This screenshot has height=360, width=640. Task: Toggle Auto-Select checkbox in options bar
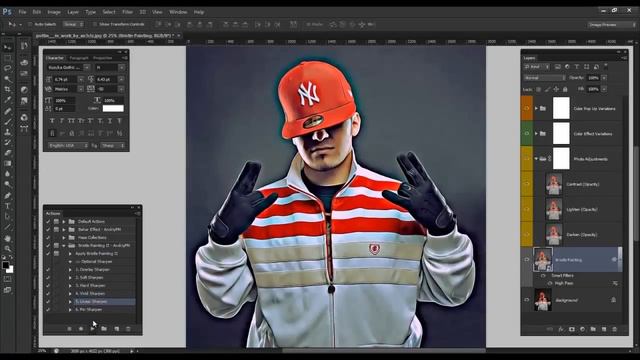[30, 24]
